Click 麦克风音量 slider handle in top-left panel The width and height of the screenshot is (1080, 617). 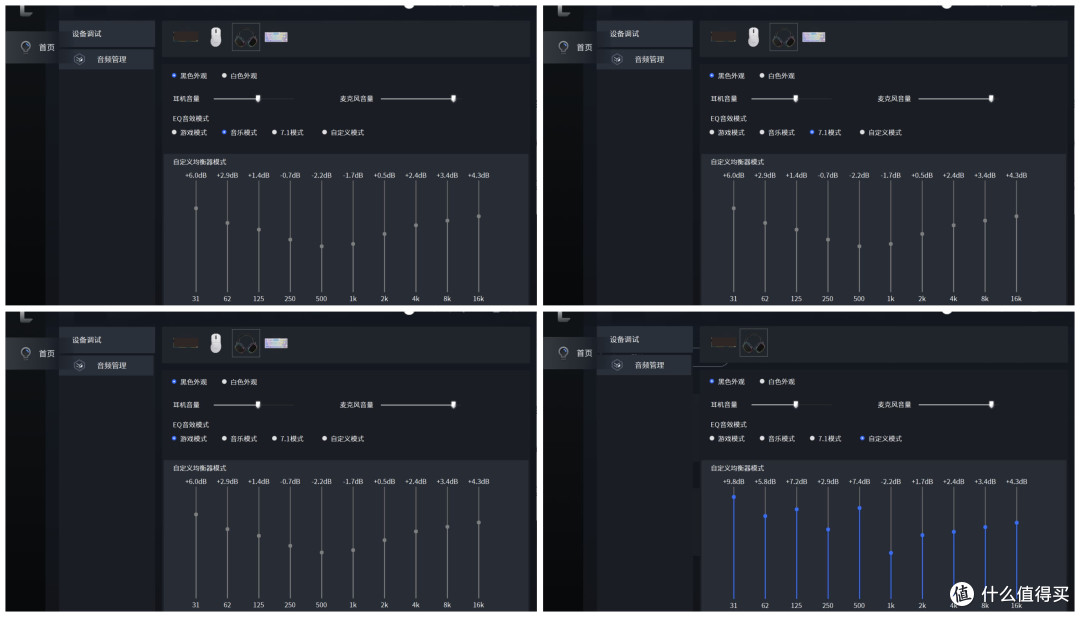(x=453, y=98)
